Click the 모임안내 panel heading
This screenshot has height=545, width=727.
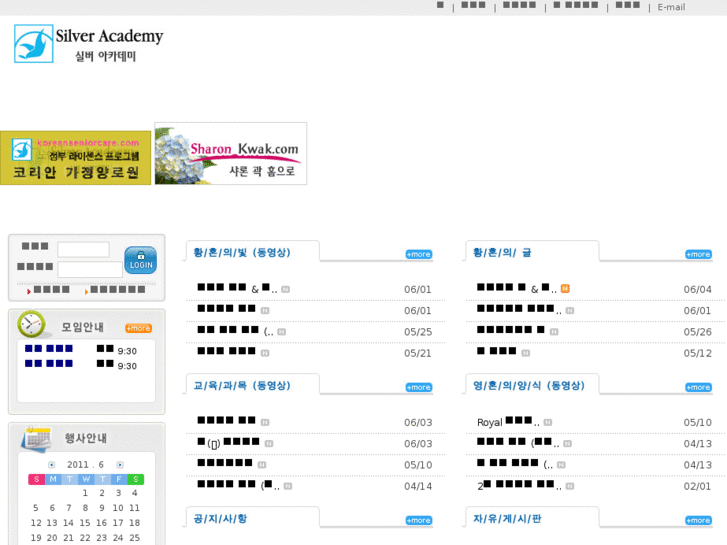pos(83,327)
